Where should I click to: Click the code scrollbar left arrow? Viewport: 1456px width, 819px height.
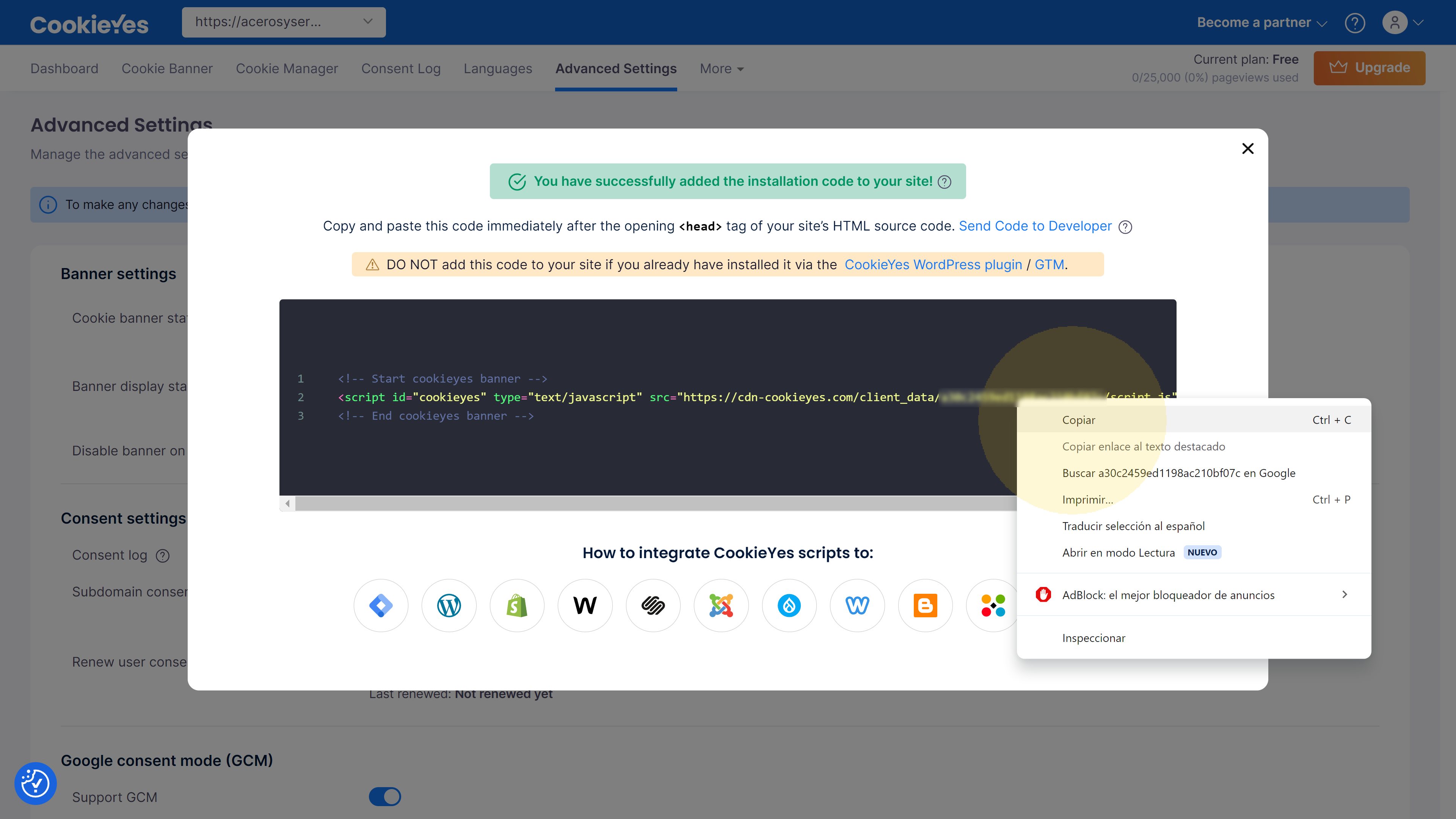pos(287,504)
